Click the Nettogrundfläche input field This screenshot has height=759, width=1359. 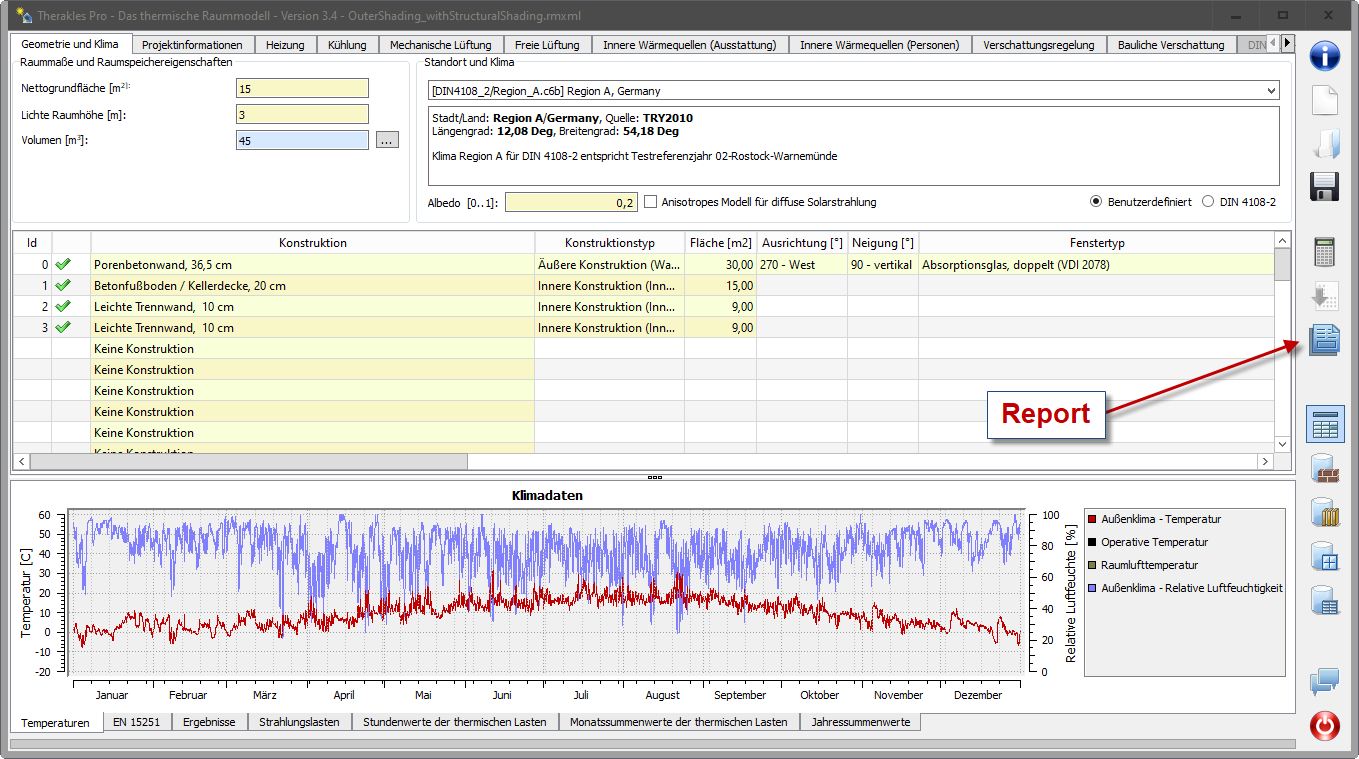point(302,89)
